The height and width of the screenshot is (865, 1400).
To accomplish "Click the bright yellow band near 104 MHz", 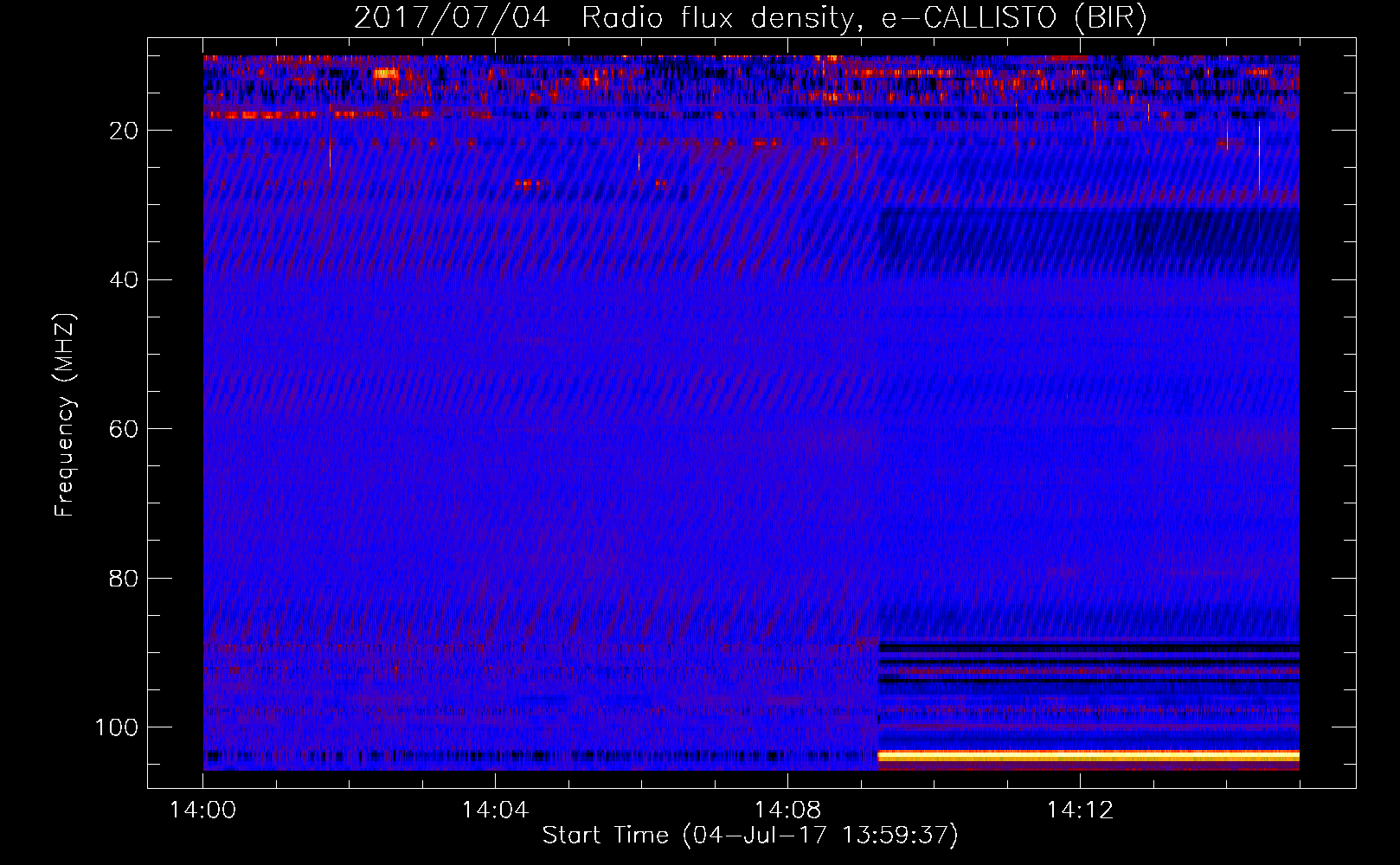I will click(1089, 756).
